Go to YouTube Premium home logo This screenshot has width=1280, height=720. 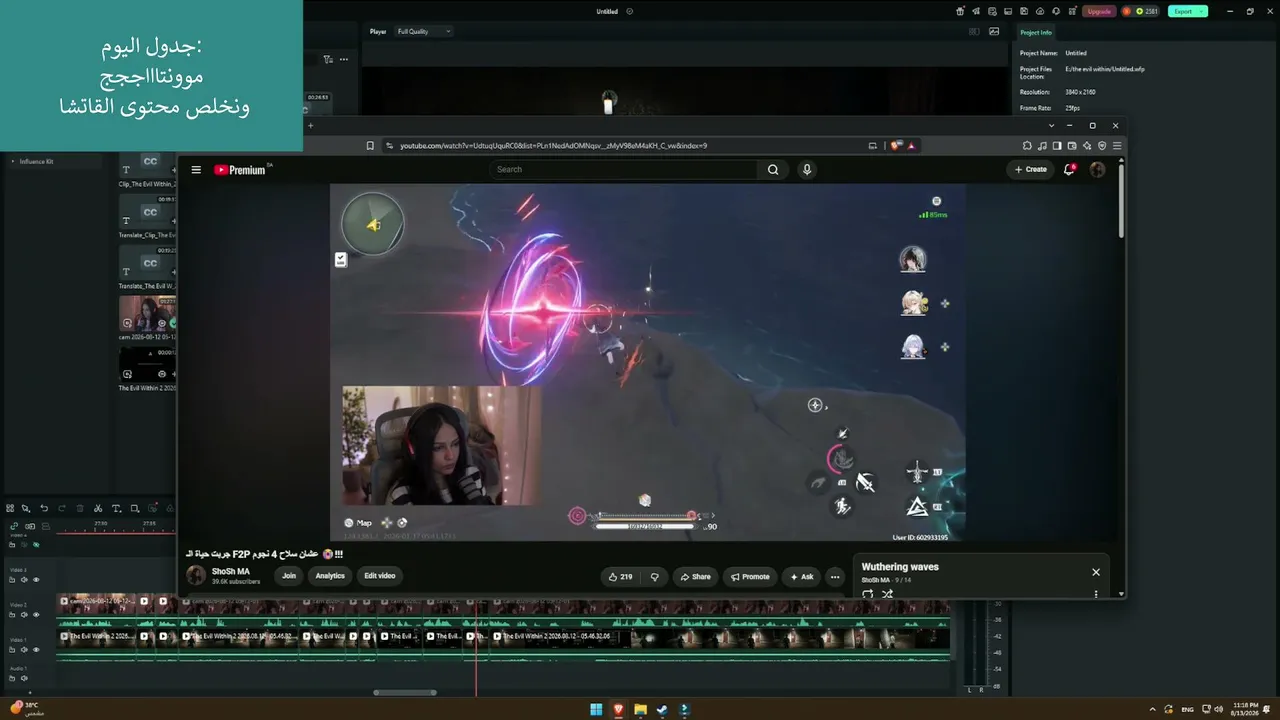pyautogui.click(x=241, y=170)
